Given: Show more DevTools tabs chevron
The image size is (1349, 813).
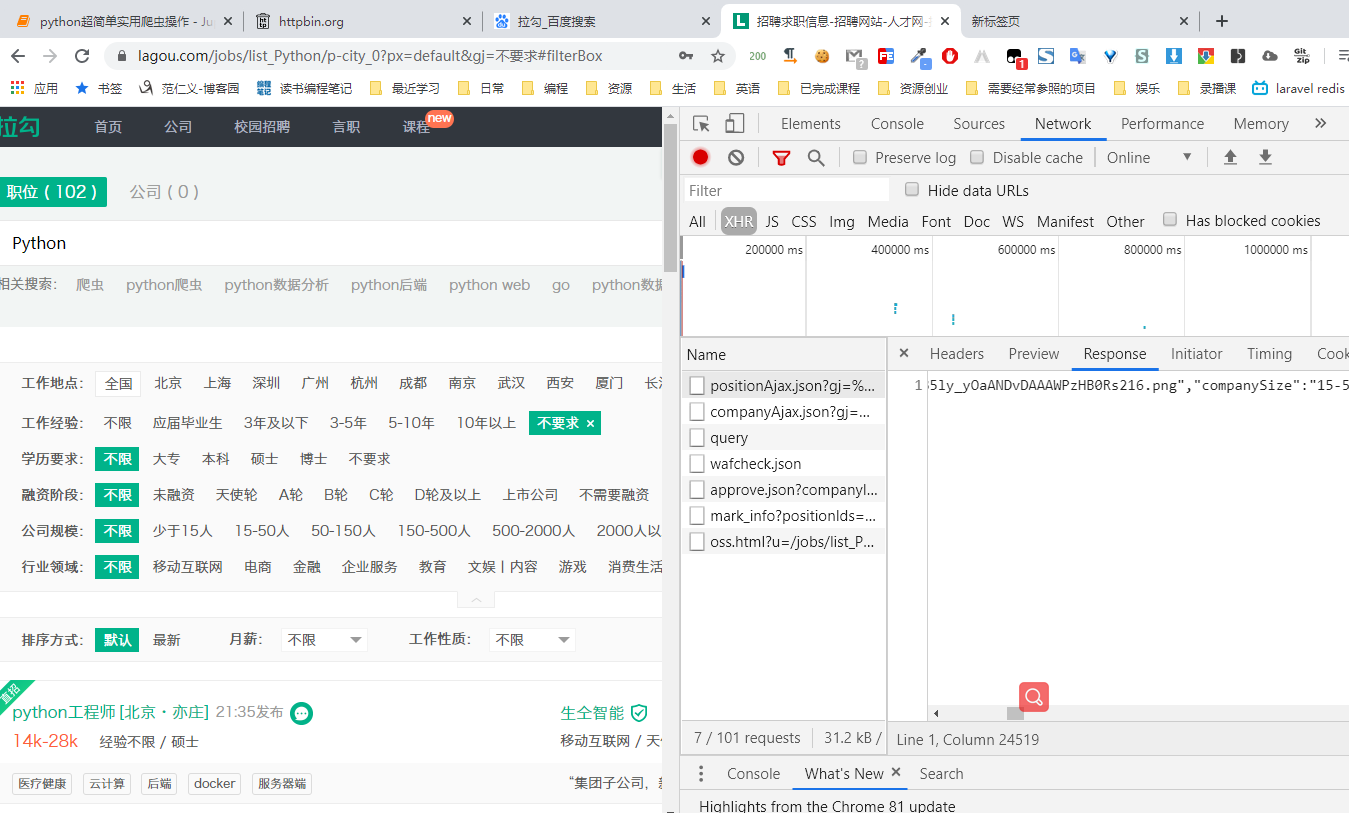Looking at the screenshot, I should [1320, 123].
